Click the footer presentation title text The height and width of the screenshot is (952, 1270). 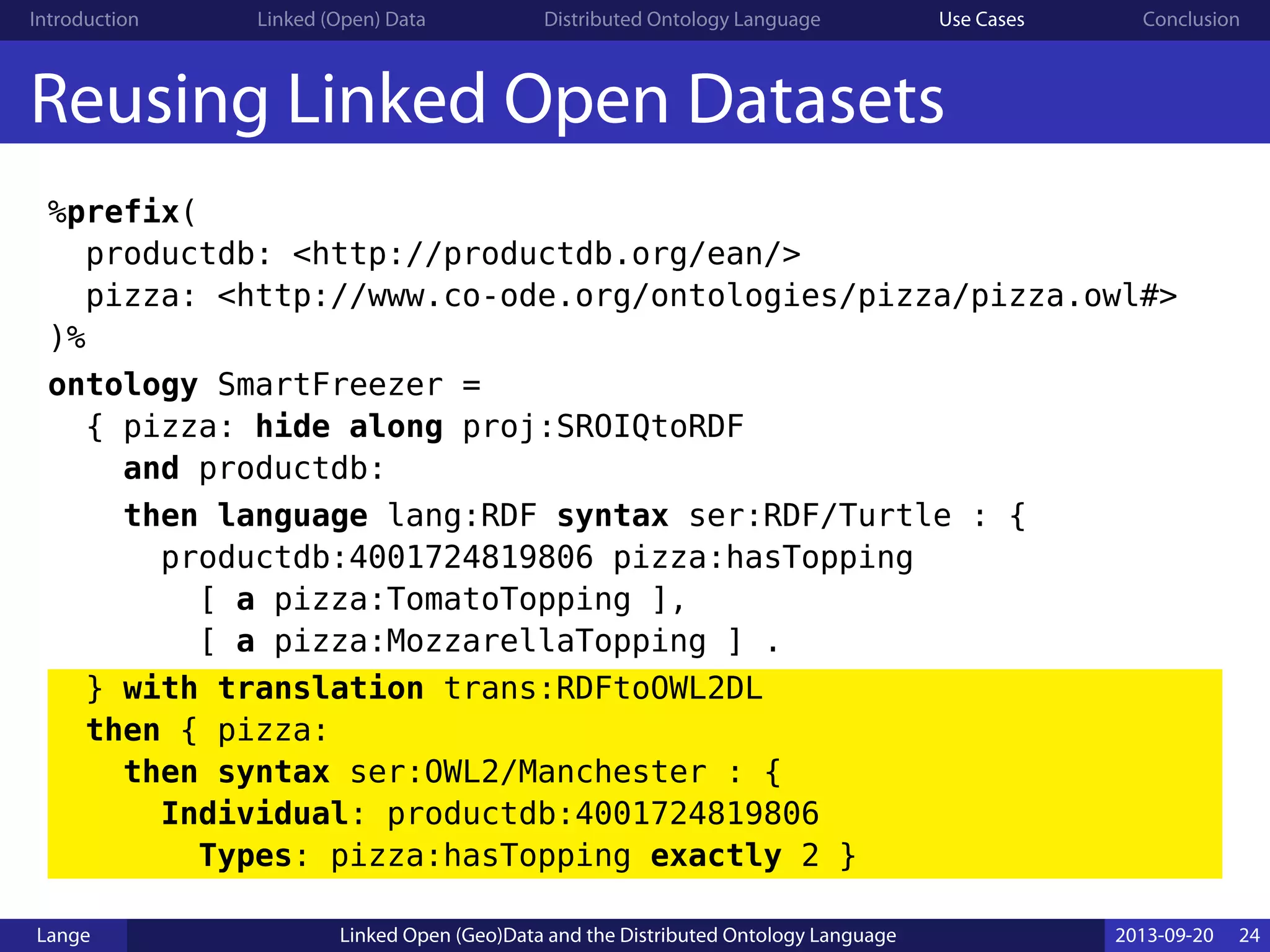tap(618, 935)
